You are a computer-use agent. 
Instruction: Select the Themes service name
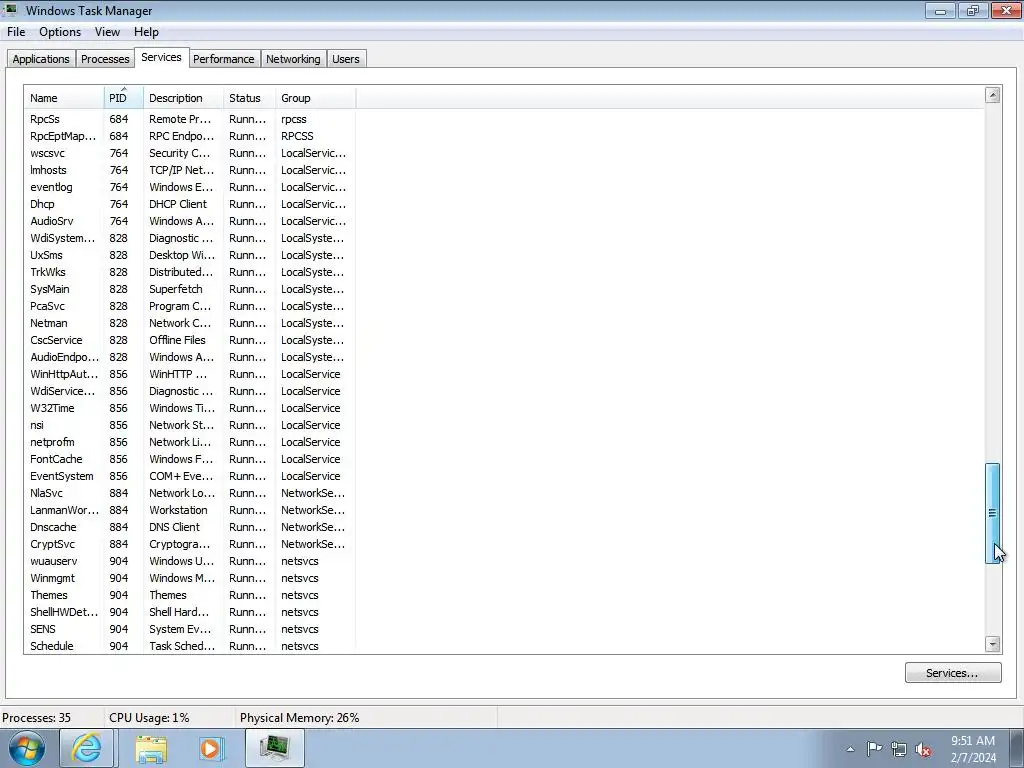pos(49,595)
